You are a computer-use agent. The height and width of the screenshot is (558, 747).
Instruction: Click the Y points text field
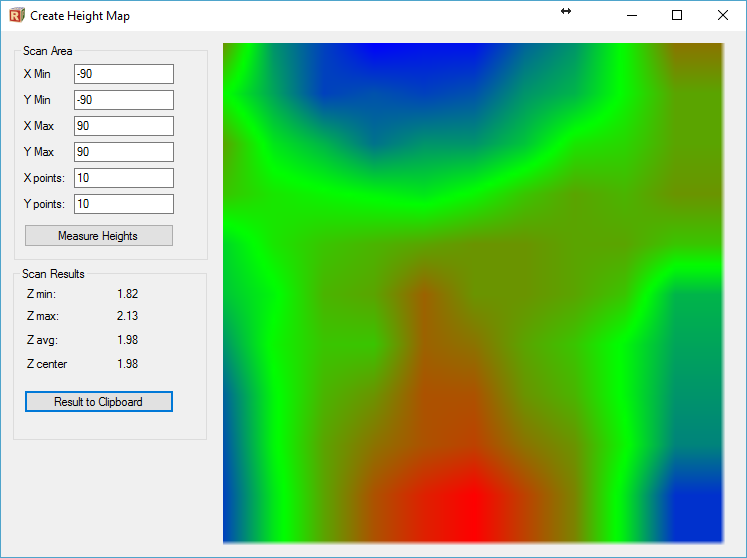123,204
